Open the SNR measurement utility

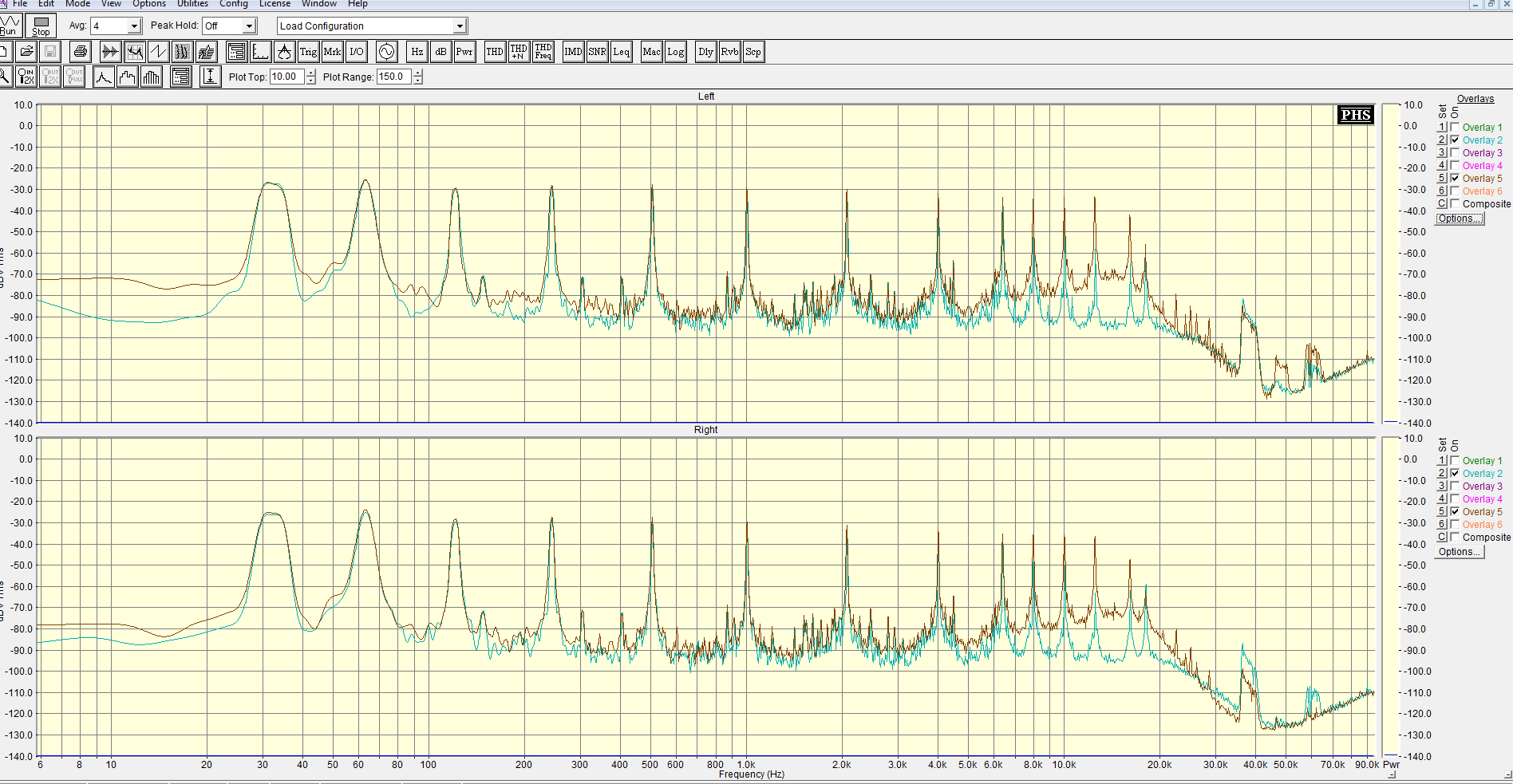pyautogui.click(x=597, y=52)
